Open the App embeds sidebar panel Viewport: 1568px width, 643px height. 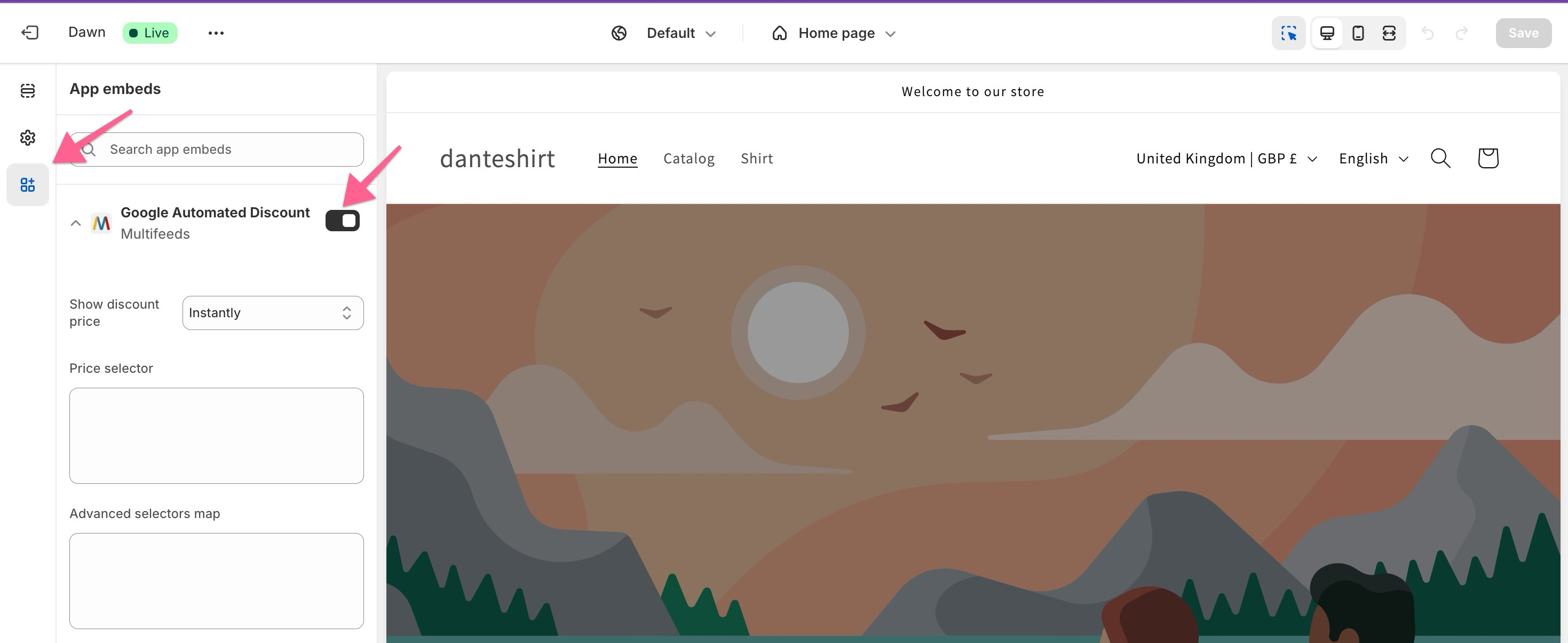pyautogui.click(x=27, y=184)
